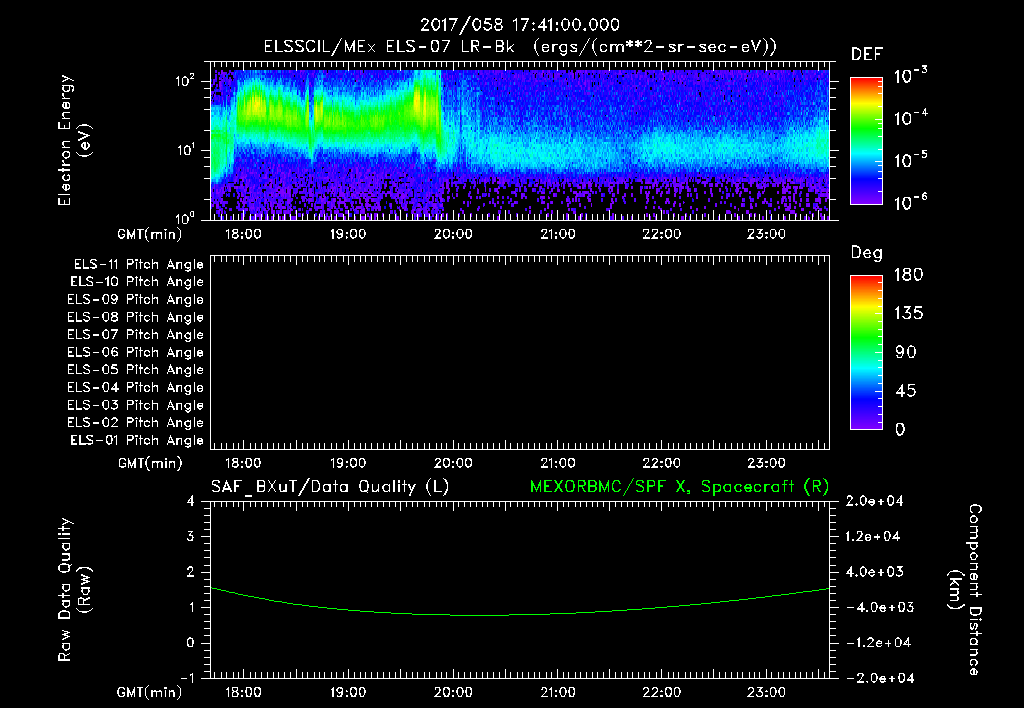Select the ELS-10 Pitch Angle label
Image resolution: width=1024 pixels, height=708 pixels.
click(137, 282)
